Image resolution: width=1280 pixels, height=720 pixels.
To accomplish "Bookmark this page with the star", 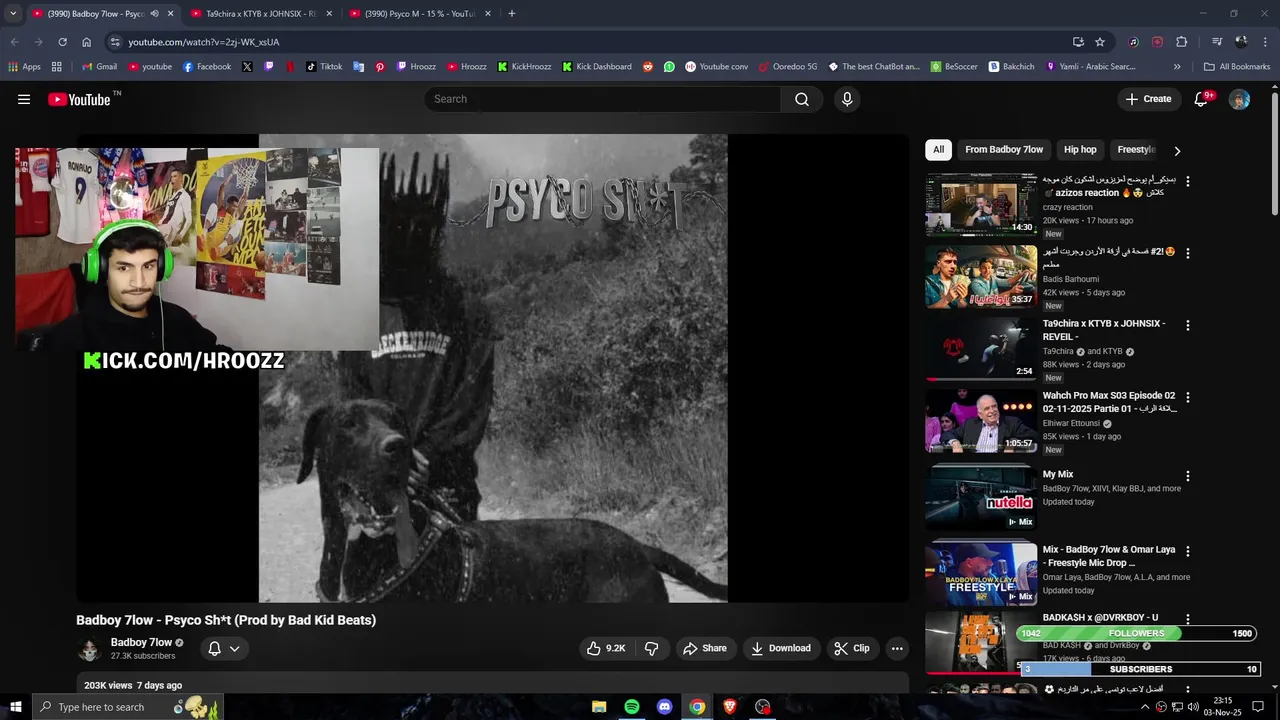I will click(x=1100, y=42).
